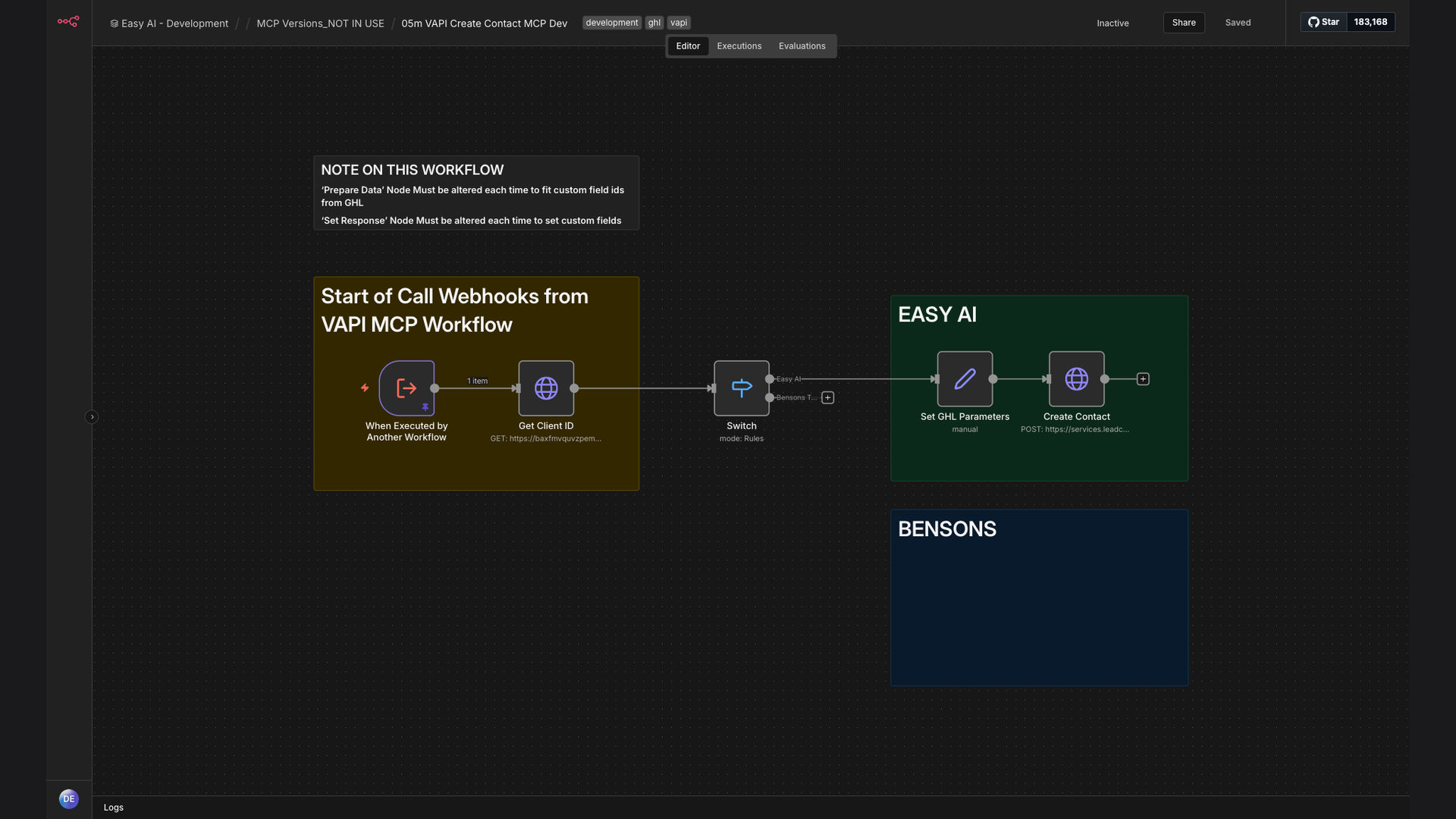This screenshot has width=1456, height=819.
Task: Open the When Executed by Another Workflow node
Action: point(406,388)
